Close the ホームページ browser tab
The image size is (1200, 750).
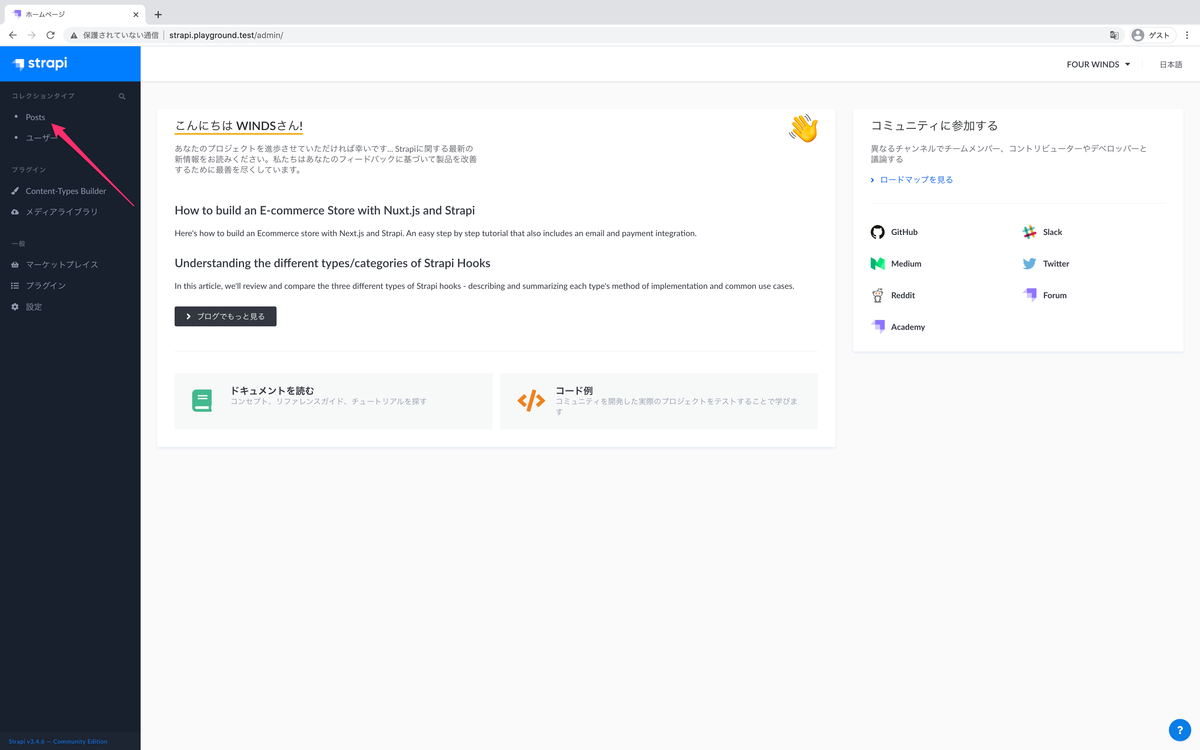click(x=136, y=14)
